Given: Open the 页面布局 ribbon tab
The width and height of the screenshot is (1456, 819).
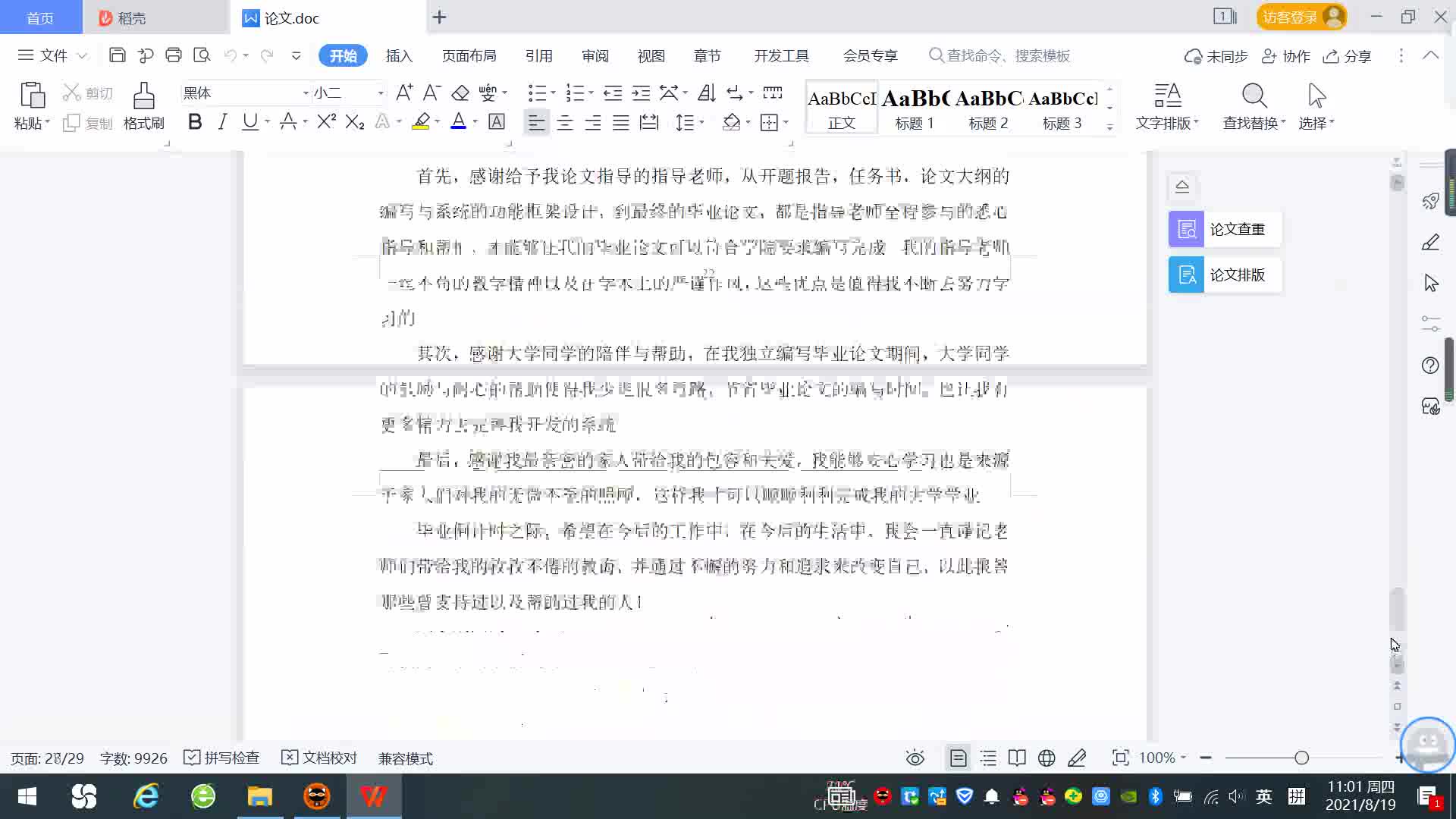Looking at the screenshot, I should point(469,56).
